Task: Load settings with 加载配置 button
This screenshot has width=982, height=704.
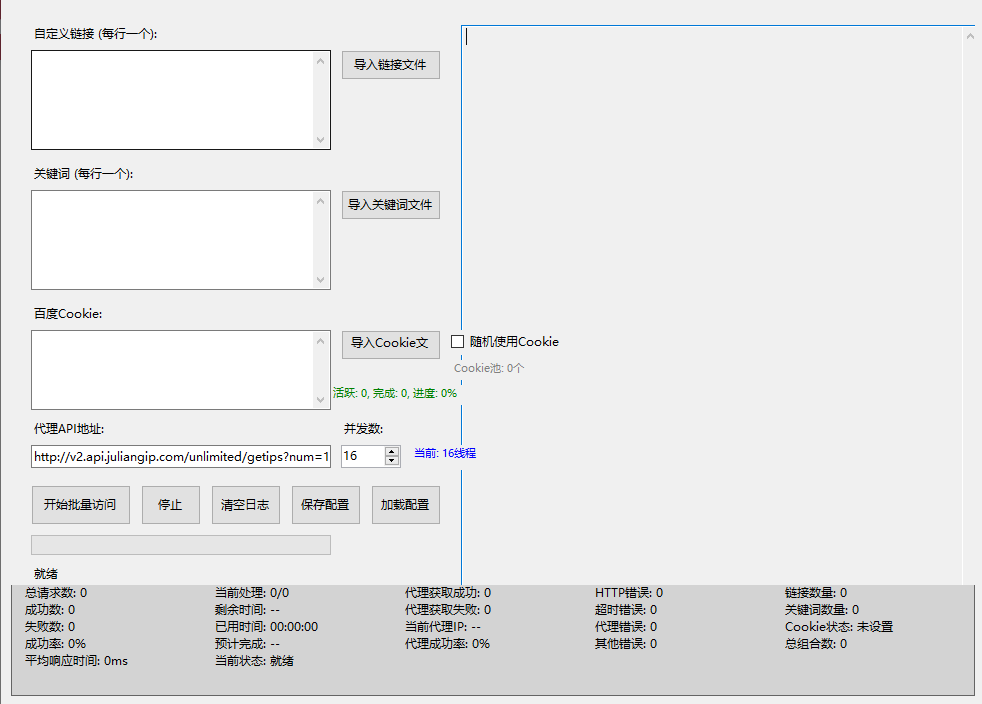Action: 405,505
